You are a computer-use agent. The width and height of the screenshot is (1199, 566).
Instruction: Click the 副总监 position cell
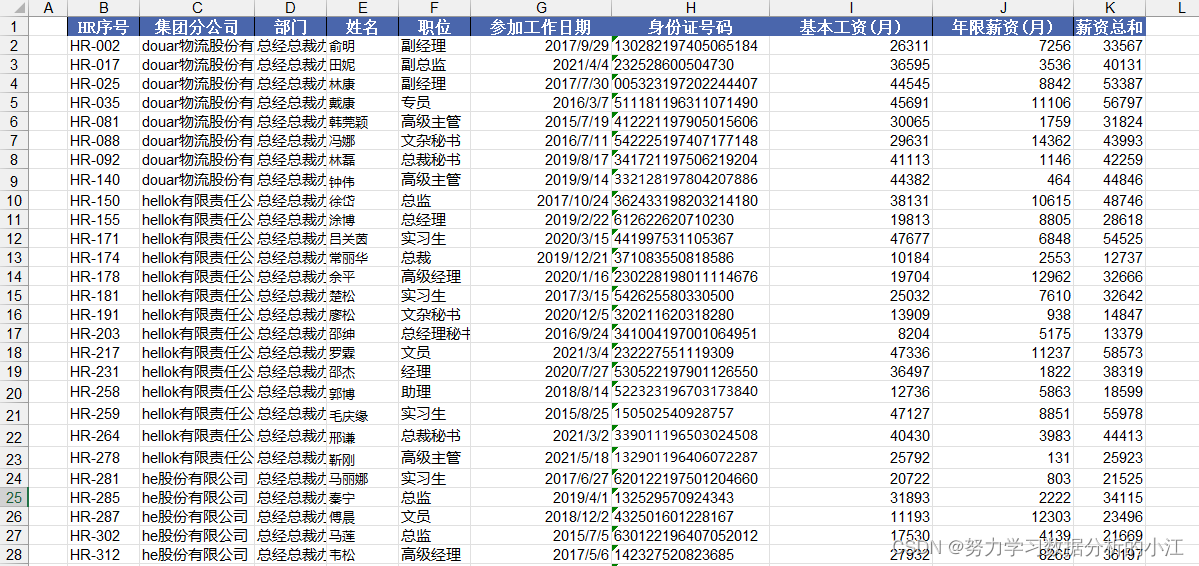(434, 65)
